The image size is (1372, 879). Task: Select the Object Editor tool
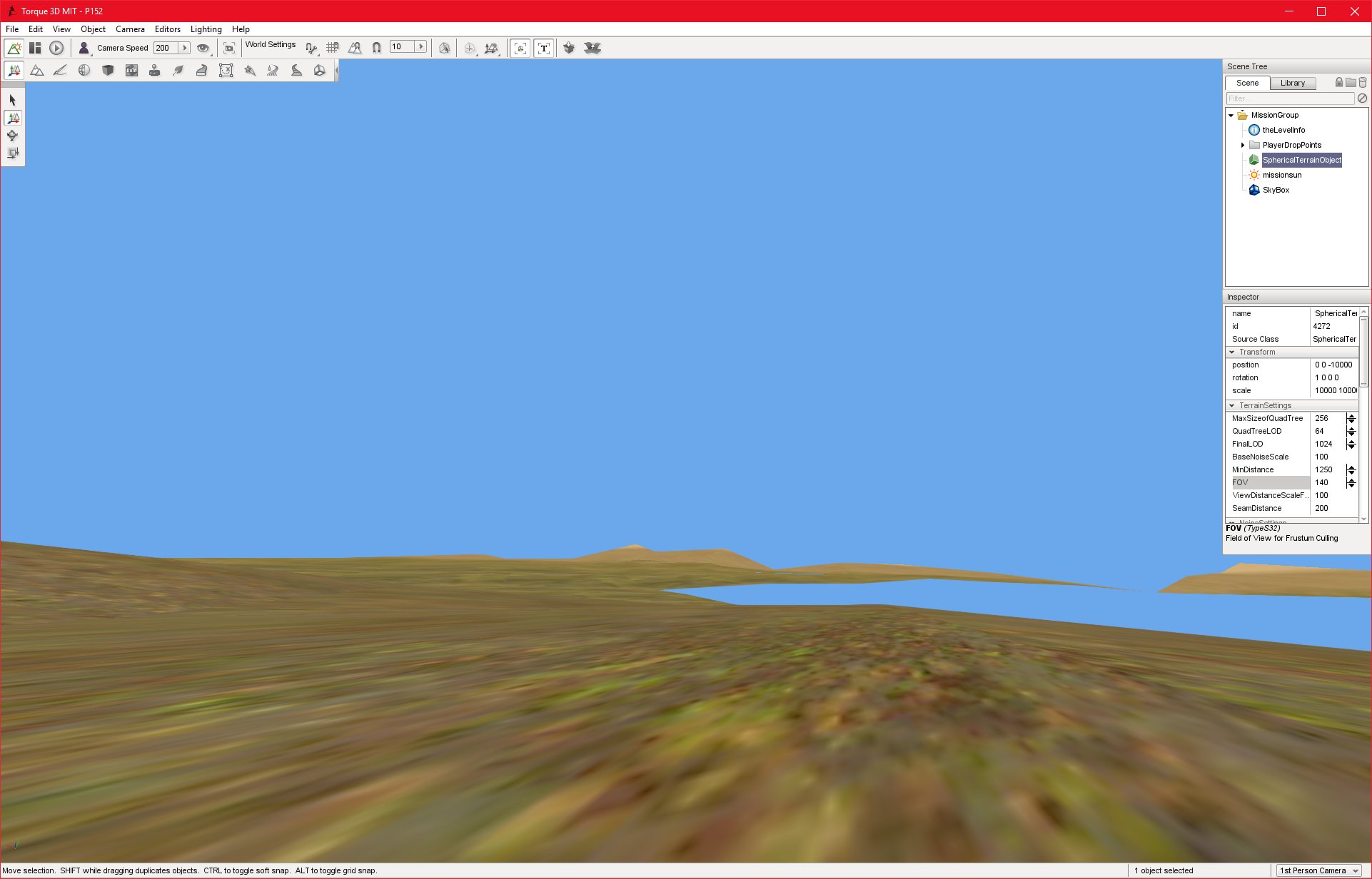click(14, 70)
